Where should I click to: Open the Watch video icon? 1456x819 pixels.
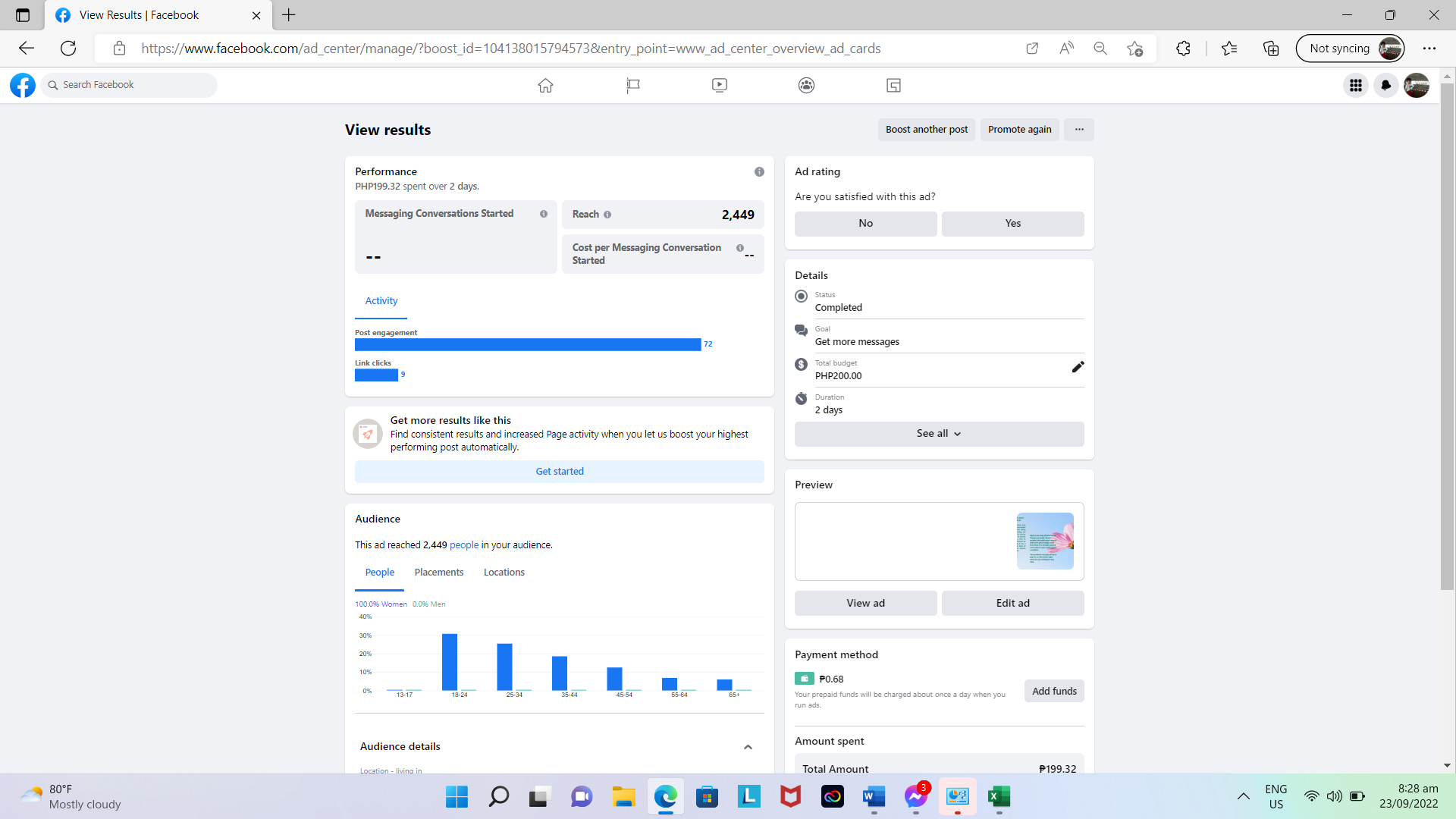coord(720,85)
